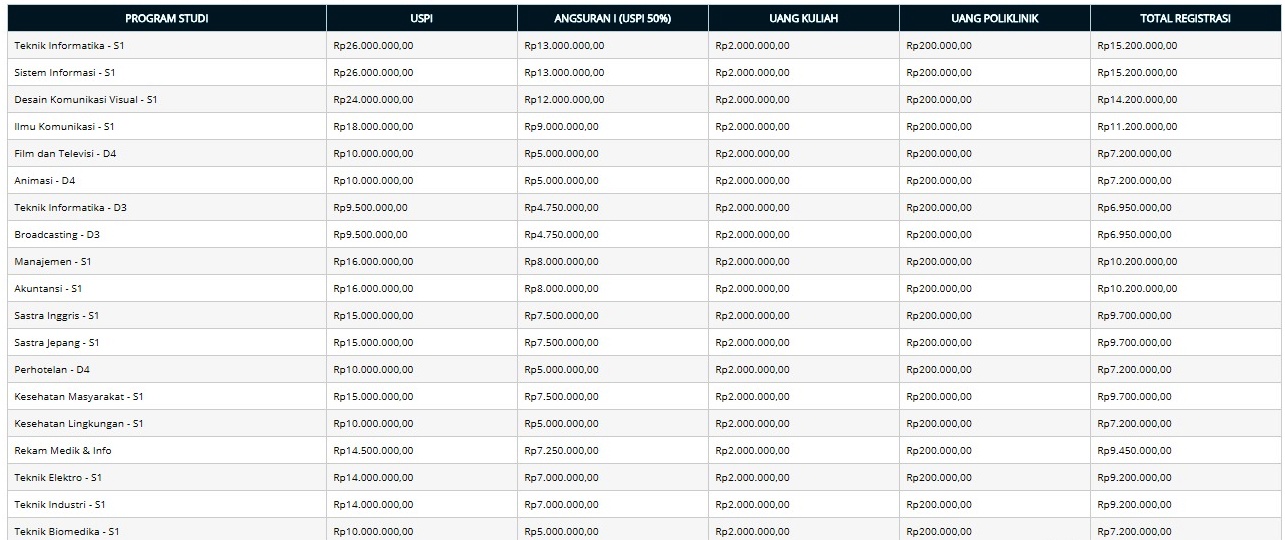The height and width of the screenshot is (540, 1285).
Task: Click the PROGRAM STUDI column header
Action: (x=166, y=18)
